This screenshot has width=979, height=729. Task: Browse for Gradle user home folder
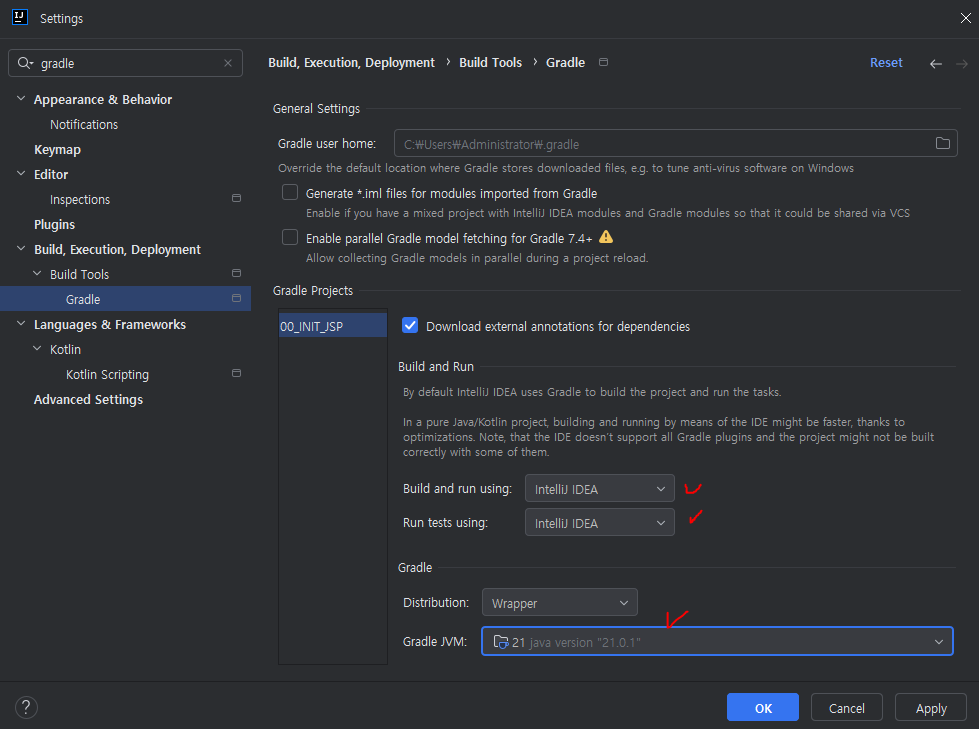942,144
